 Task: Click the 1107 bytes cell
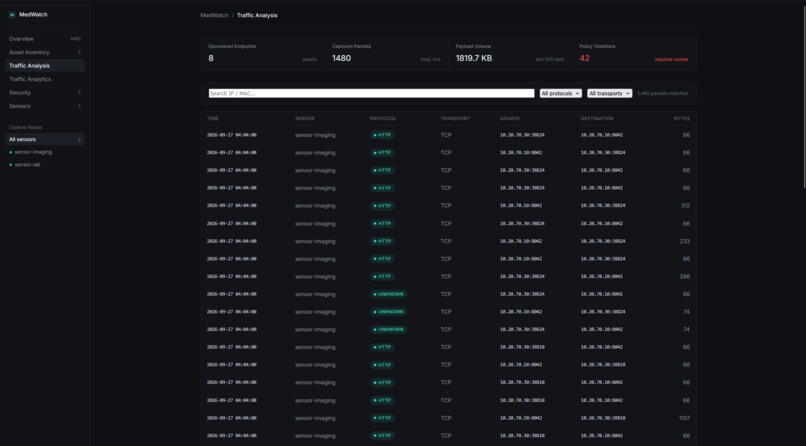pyautogui.click(x=684, y=418)
